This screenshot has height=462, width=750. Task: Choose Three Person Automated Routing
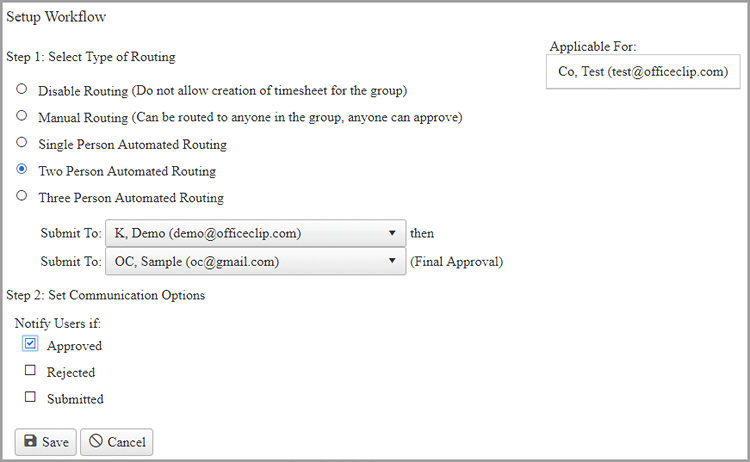pyautogui.click(x=22, y=196)
